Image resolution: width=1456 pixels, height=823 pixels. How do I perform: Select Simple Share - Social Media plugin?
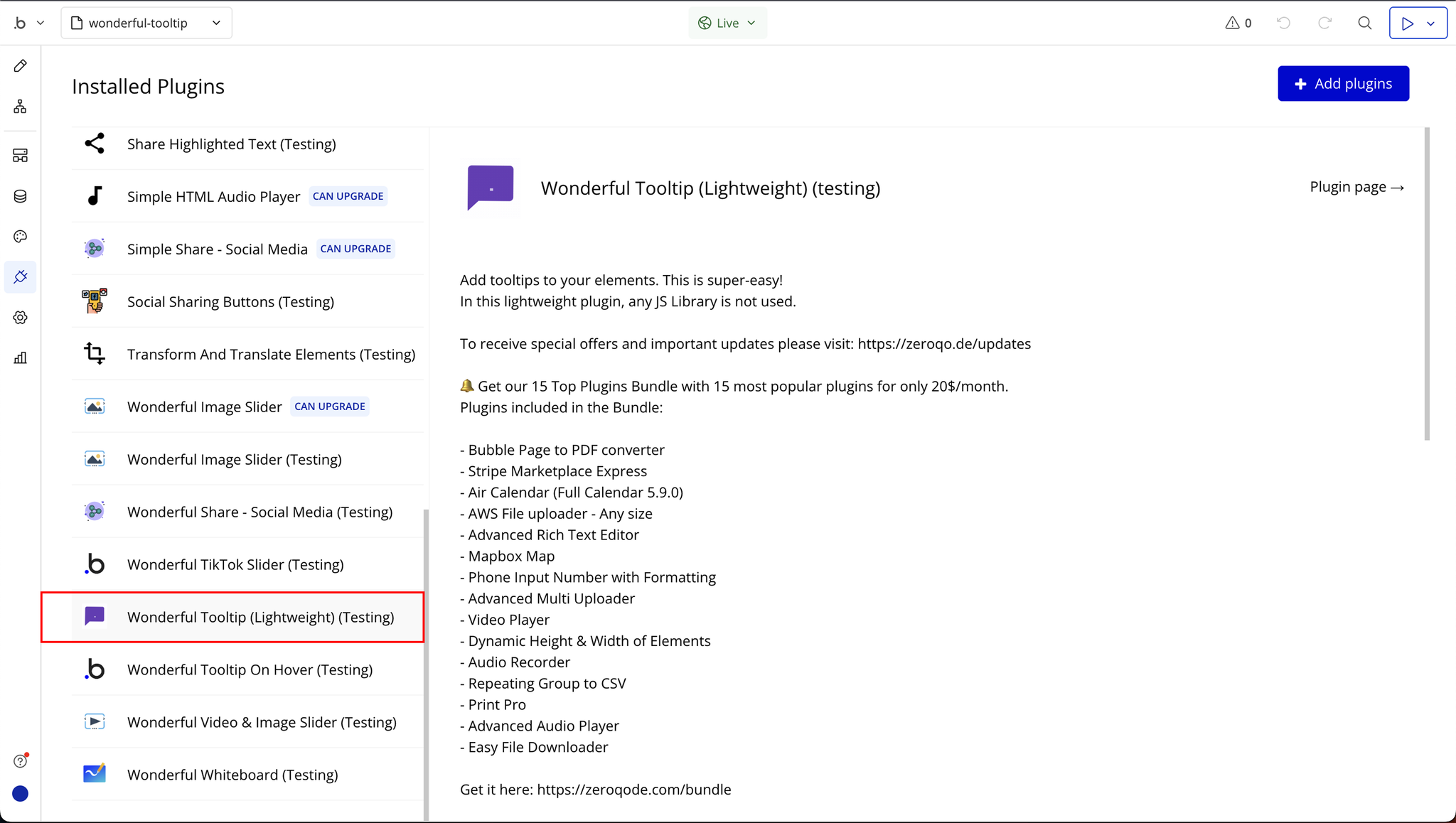pyautogui.click(x=247, y=249)
